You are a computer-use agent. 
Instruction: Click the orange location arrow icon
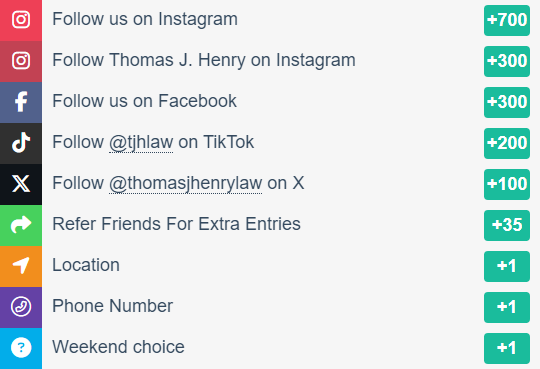point(21,265)
